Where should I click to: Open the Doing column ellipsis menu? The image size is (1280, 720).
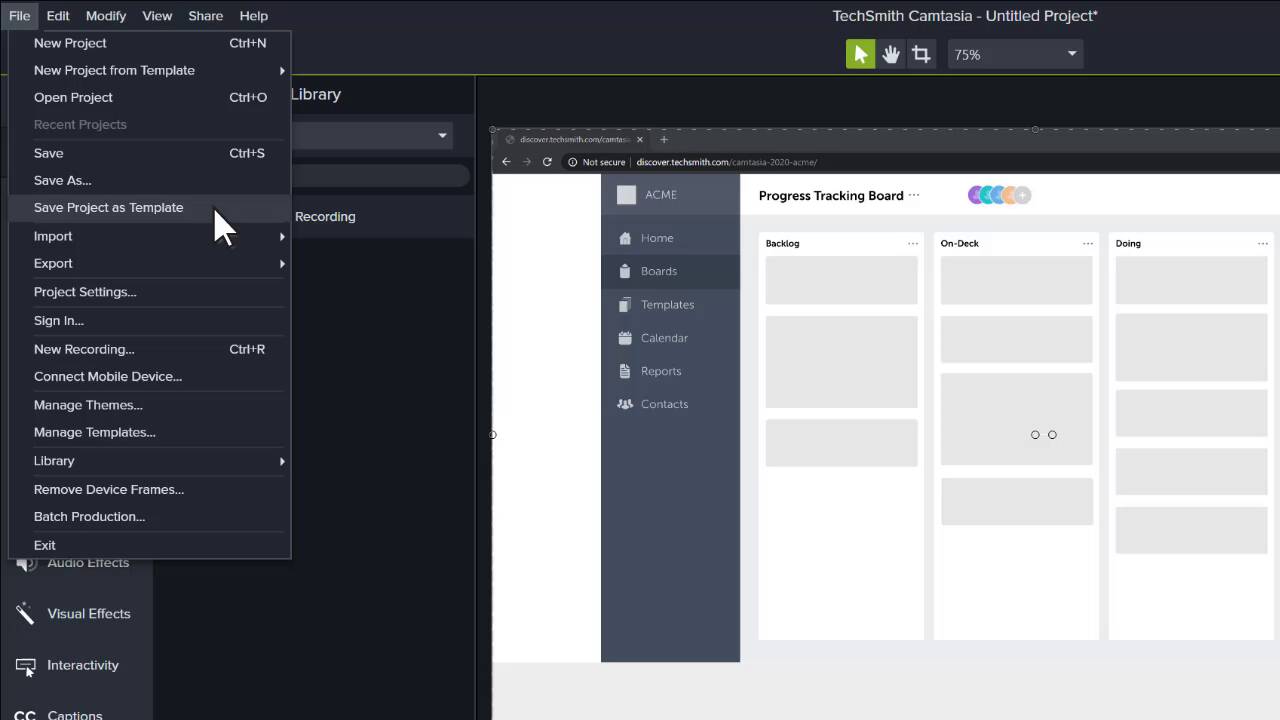[x=1263, y=244]
